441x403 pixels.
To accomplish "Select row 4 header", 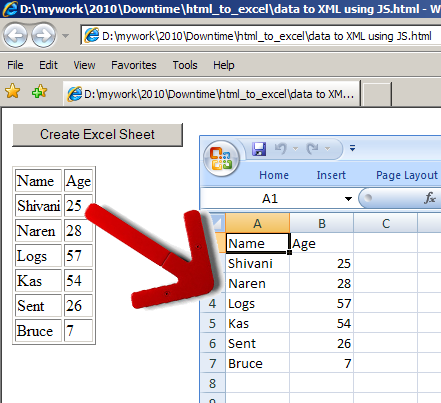I will coord(213,303).
